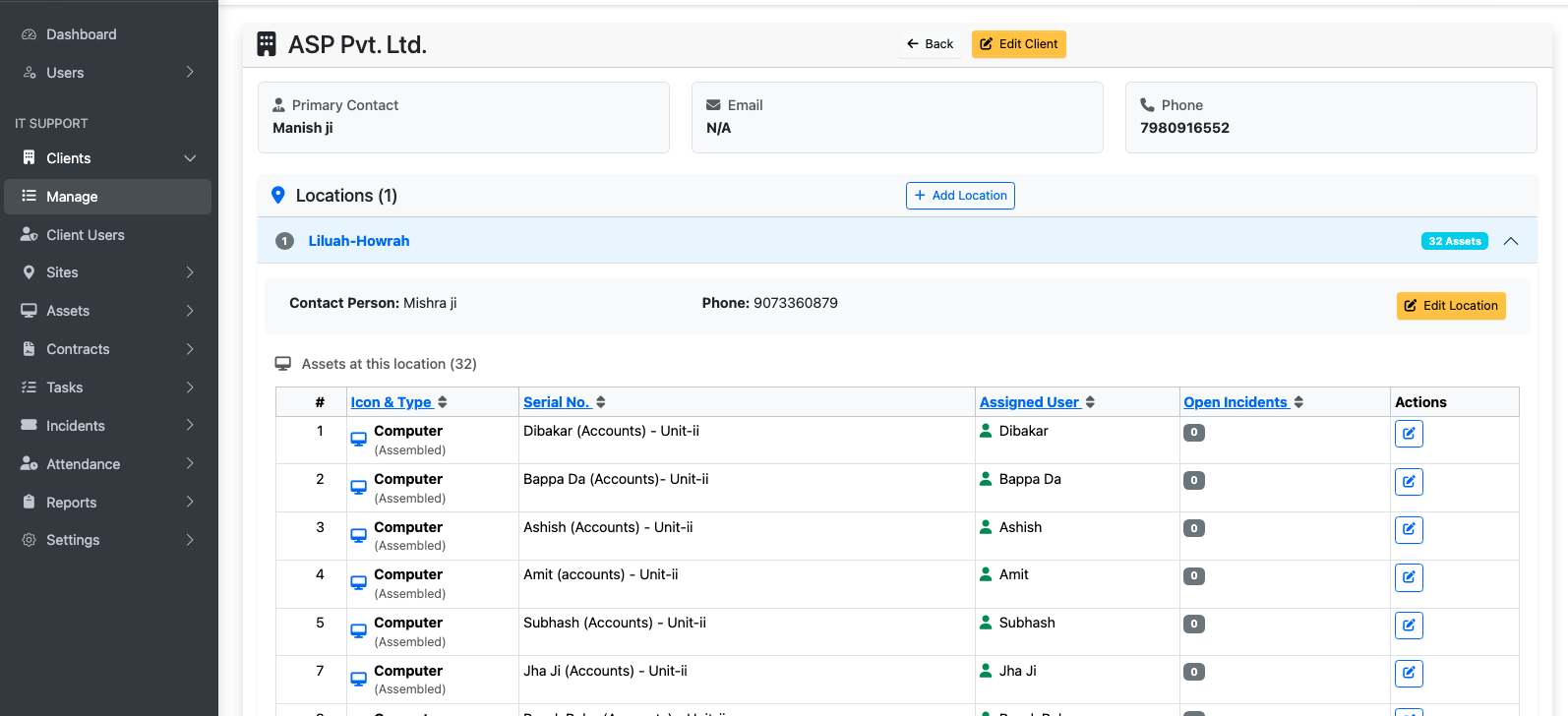Click the Add Location button
The image size is (1568, 716).
960,196
